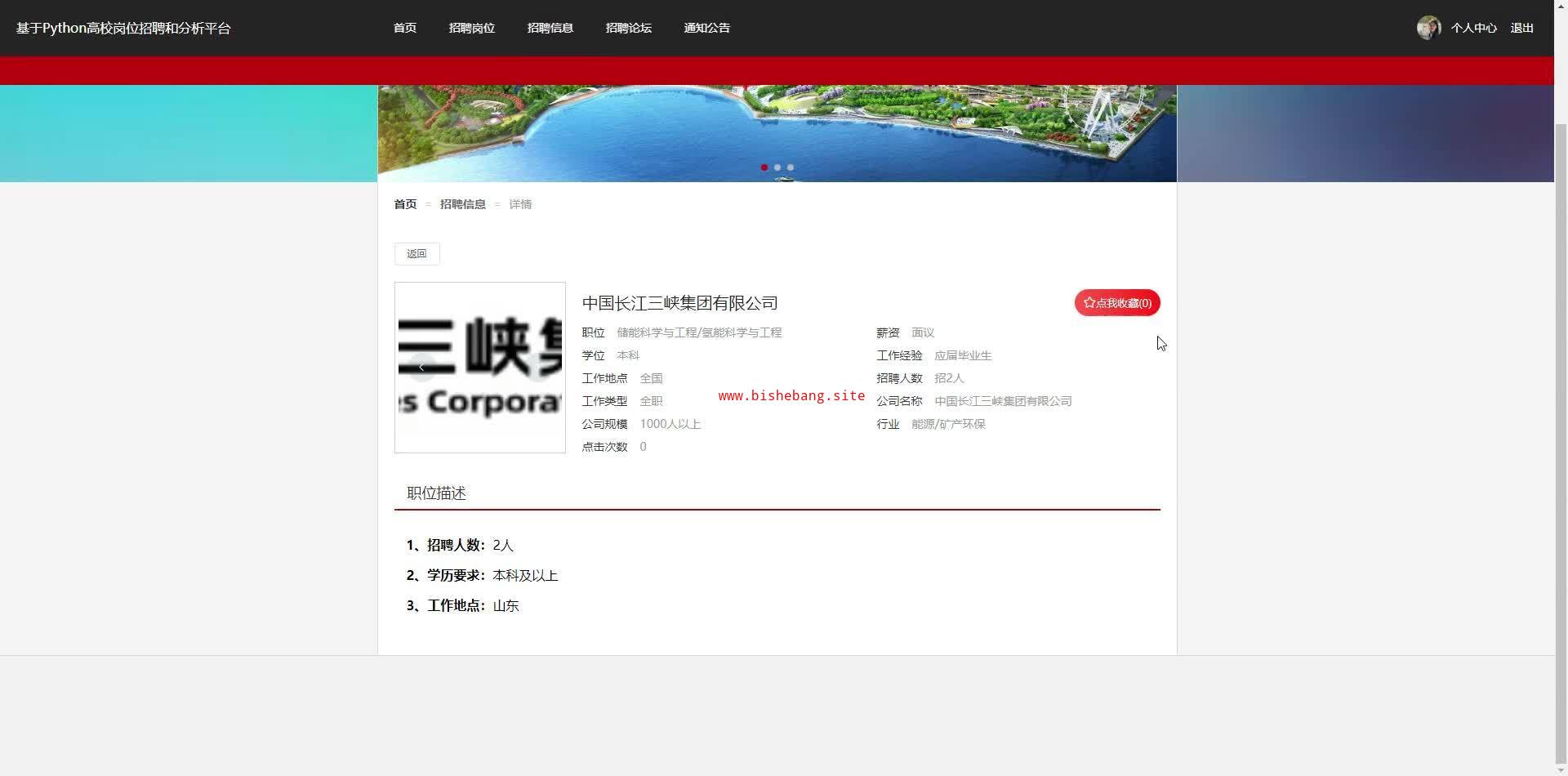Viewport: 1568px width, 776px height.
Task: Go to 招聘信息 in the top navigation bar
Action: pos(550,28)
